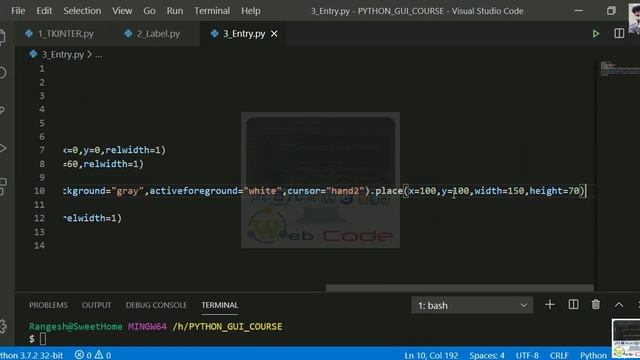Open the Edit menu
This screenshot has height=360, width=640.
click(x=44, y=11)
